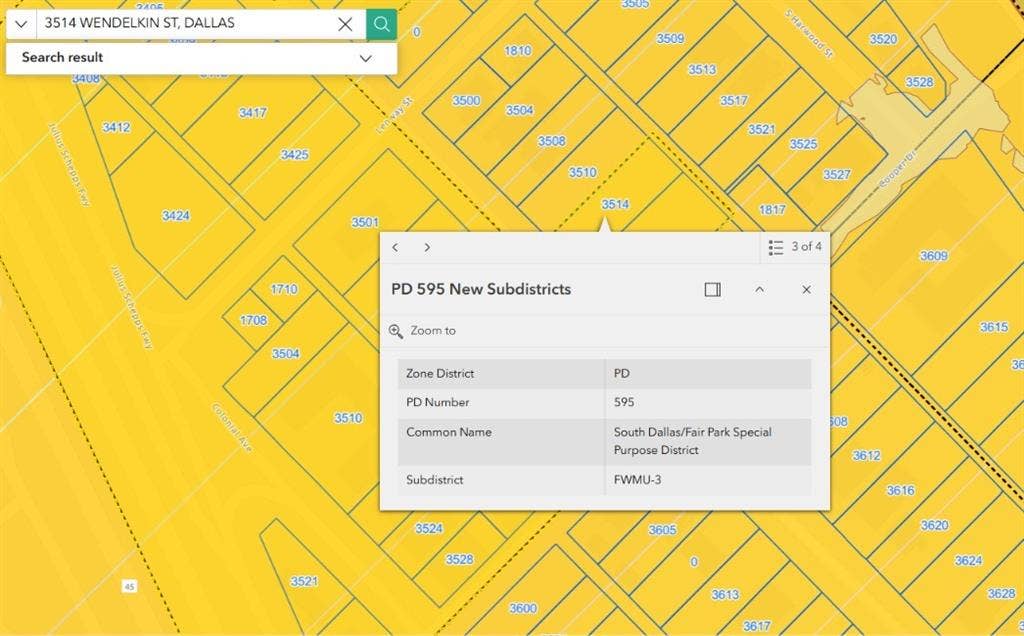This screenshot has width=1024, height=636.
Task: Click the Zoom to link
Action: coord(433,330)
